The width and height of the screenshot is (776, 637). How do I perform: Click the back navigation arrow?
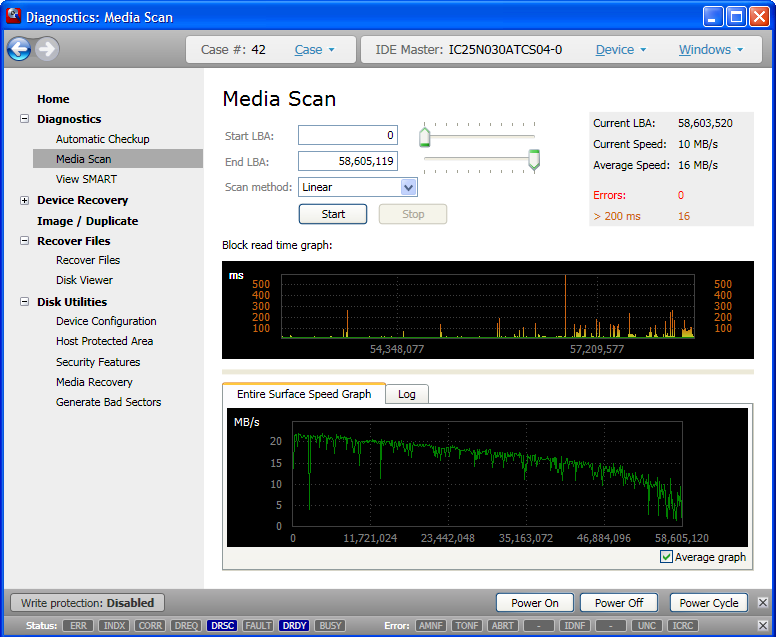pyautogui.click(x=19, y=49)
